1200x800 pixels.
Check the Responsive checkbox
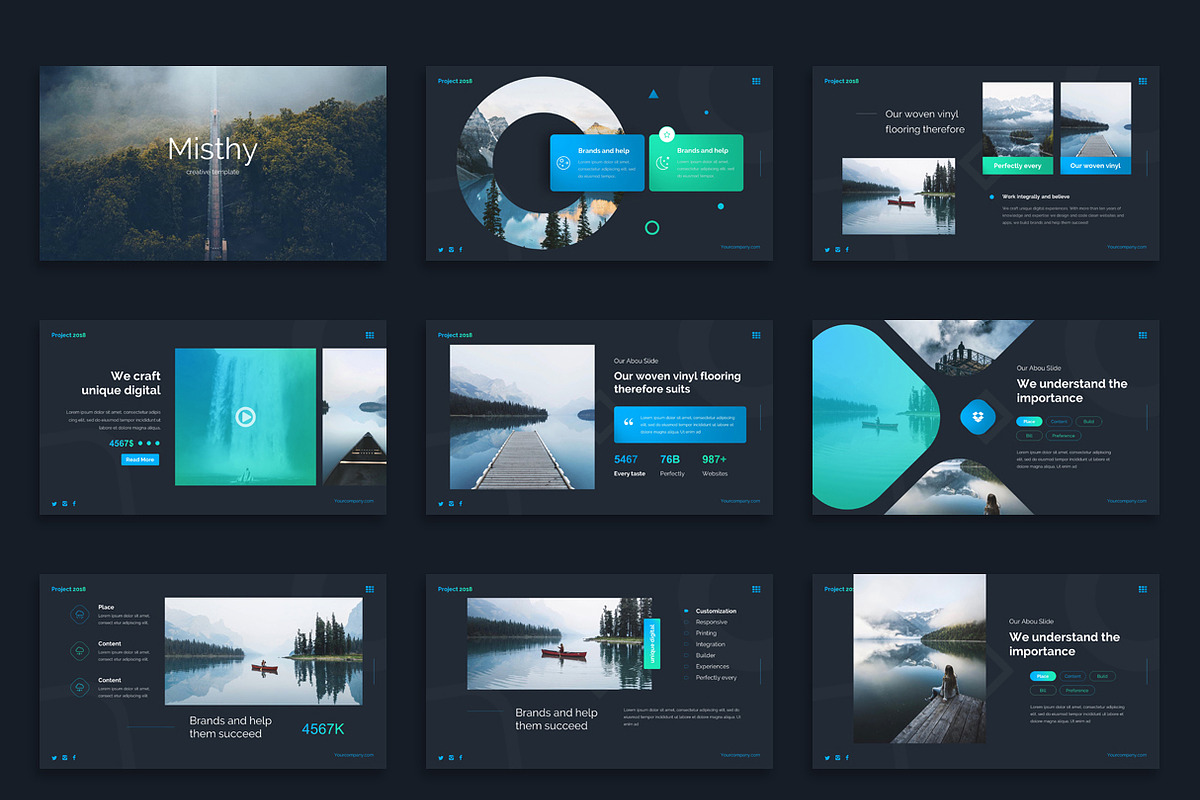pos(686,622)
